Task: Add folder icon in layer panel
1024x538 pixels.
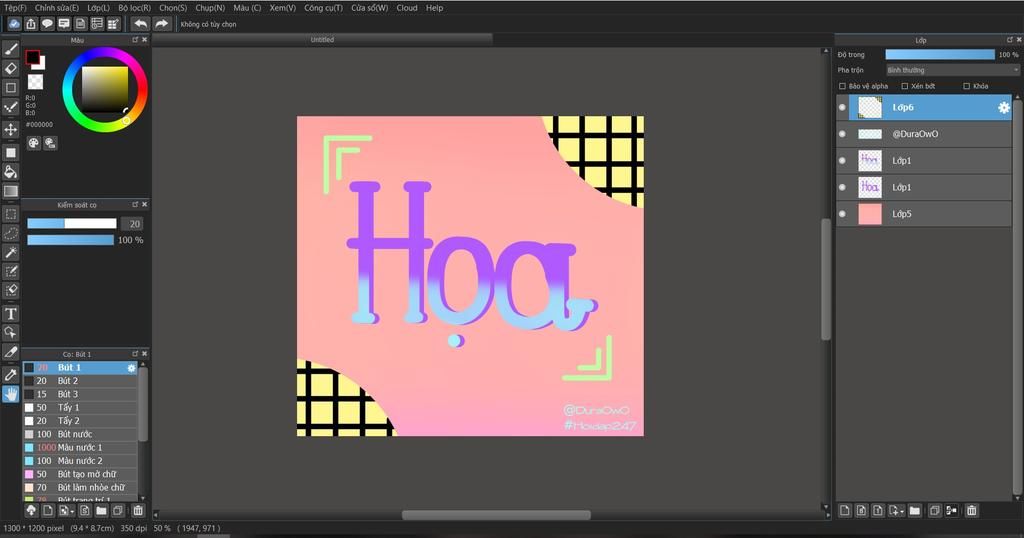Action: [x=914, y=511]
